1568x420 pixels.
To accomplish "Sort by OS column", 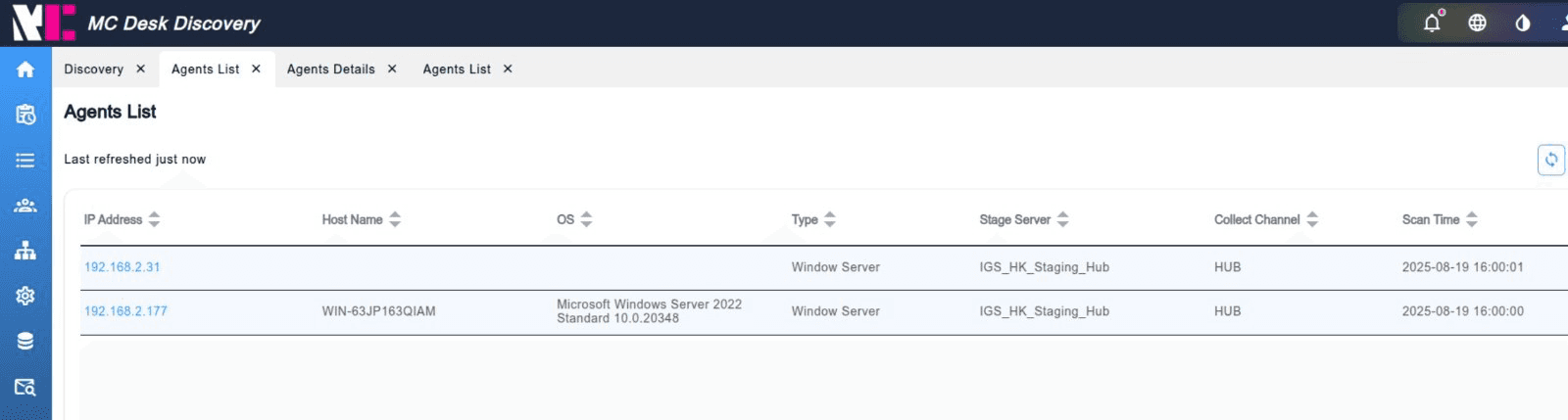I will pyautogui.click(x=586, y=219).
